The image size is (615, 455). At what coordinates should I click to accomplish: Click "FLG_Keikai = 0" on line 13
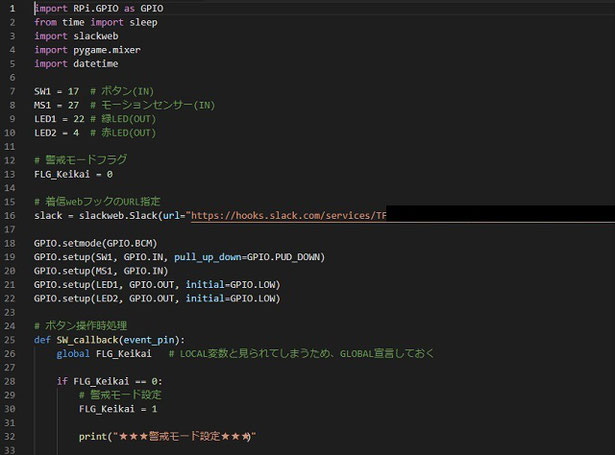point(73,174)
